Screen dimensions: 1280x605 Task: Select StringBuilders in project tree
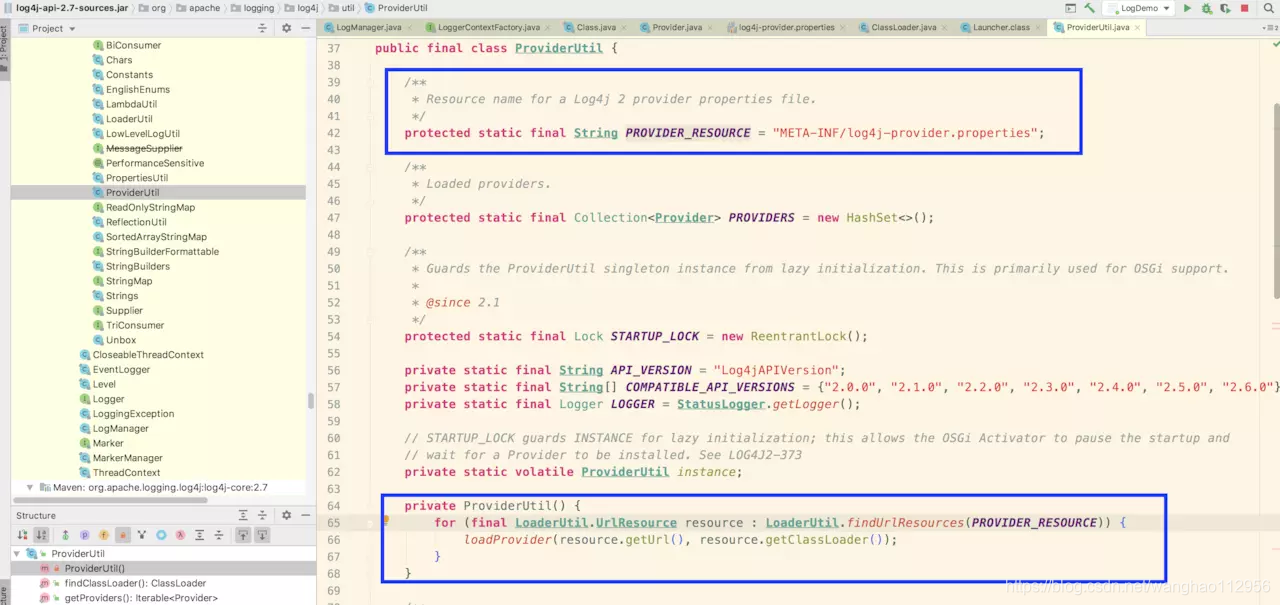[x=137, y=266]
